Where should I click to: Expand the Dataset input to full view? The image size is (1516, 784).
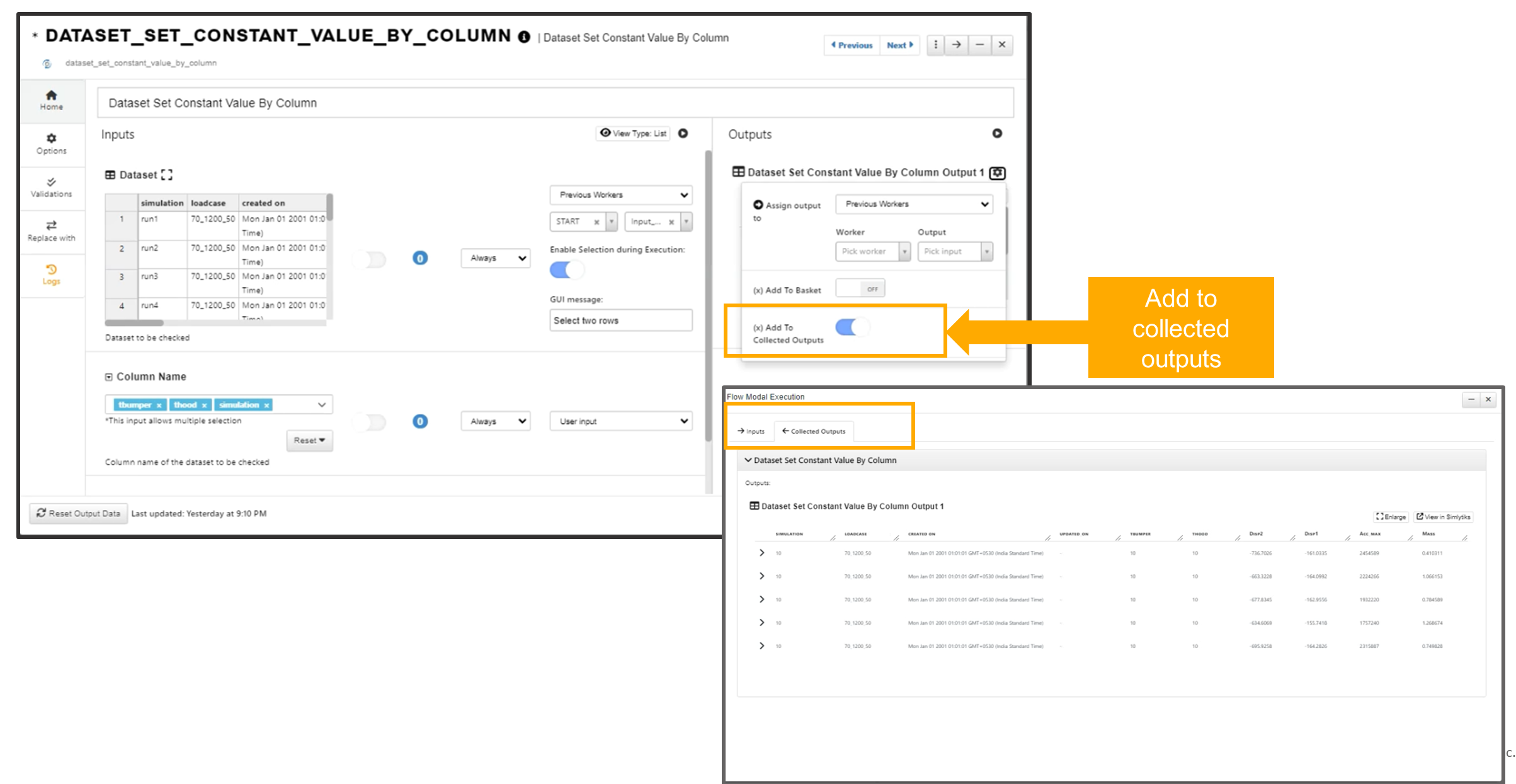click(x=166, y=174)
